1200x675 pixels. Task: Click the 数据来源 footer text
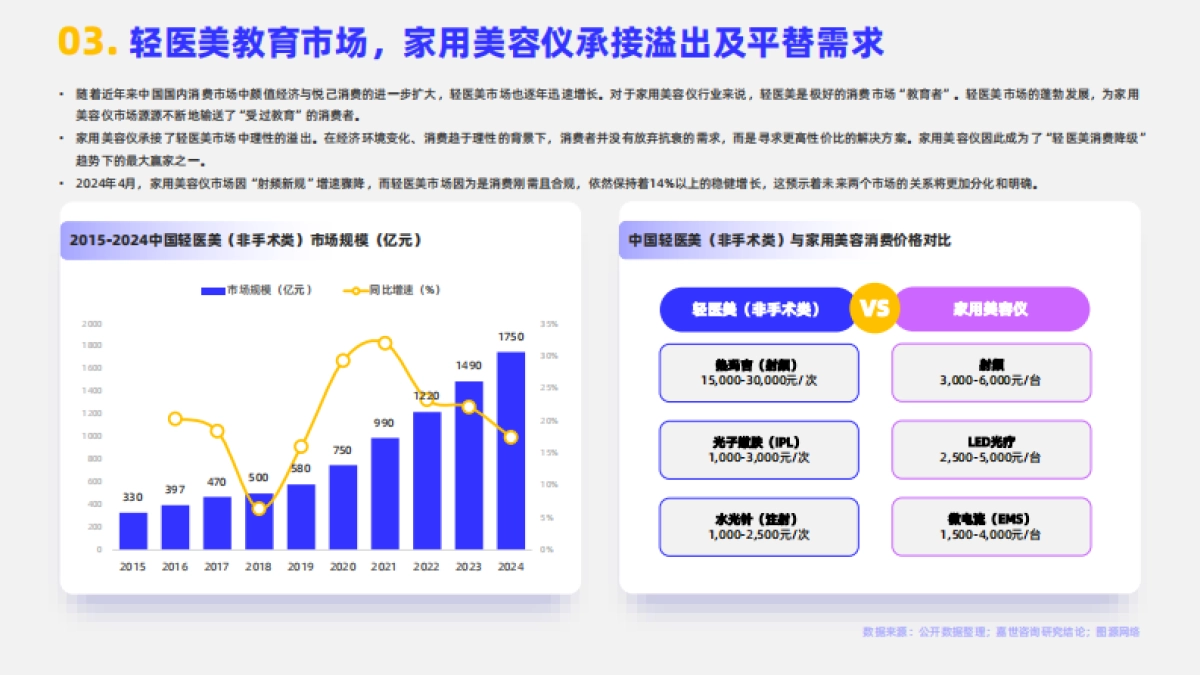click(1004, 633)
